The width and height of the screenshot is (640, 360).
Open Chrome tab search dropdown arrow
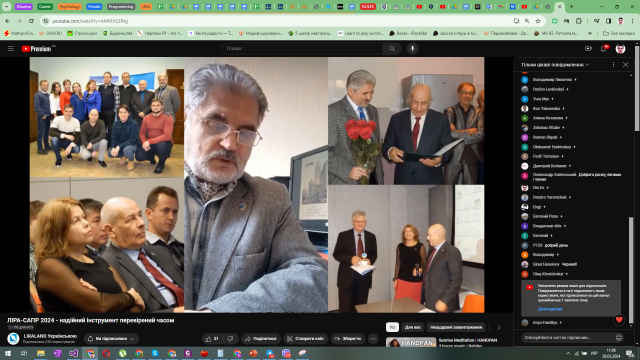pos(7,7)
